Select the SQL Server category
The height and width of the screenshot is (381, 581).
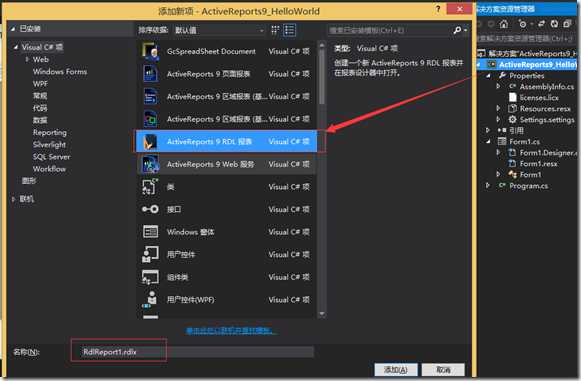point(52,157)
